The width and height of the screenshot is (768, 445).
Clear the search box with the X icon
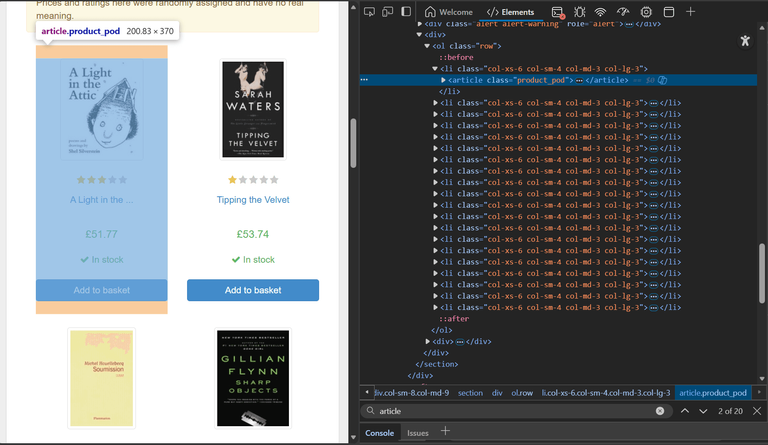coord(660,411)
